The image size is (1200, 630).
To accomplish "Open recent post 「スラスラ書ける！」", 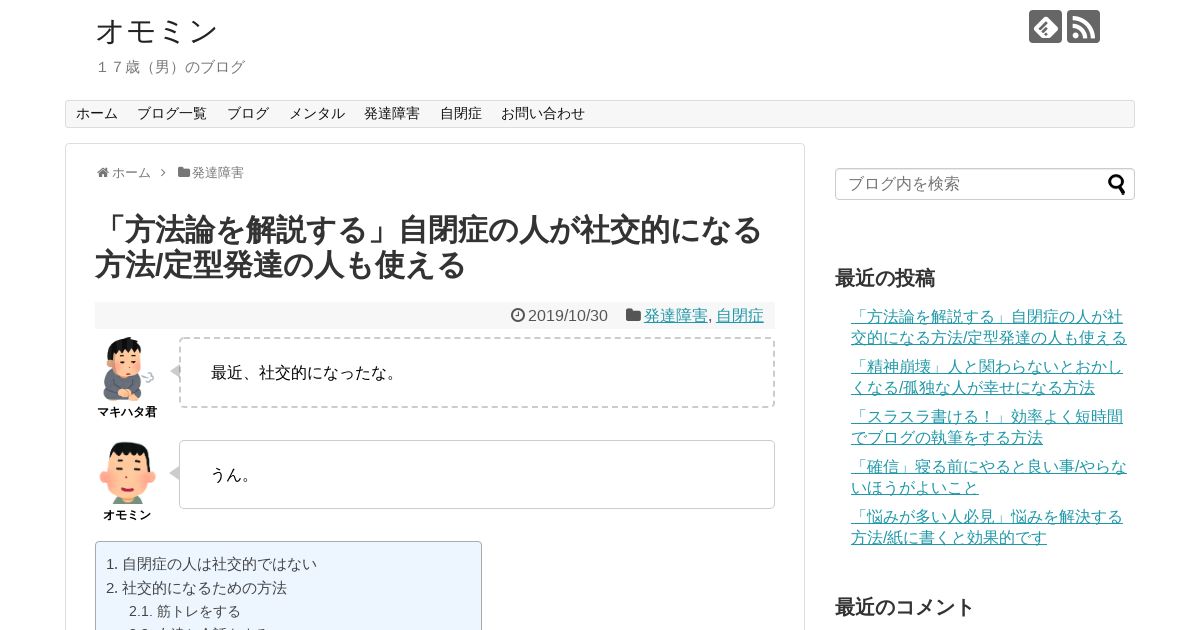I will tap(987, 427).
